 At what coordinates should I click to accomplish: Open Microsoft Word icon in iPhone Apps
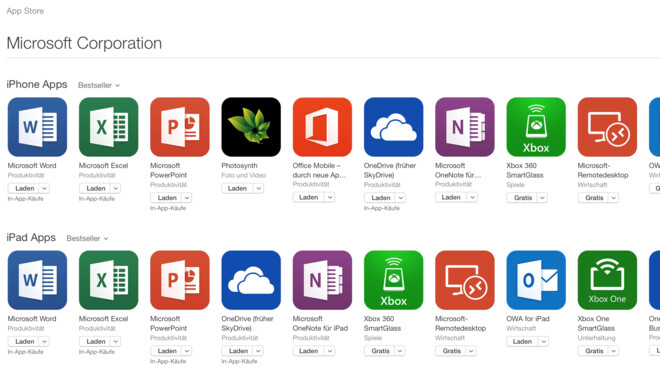pyautogui.click(x=37, y=127)
